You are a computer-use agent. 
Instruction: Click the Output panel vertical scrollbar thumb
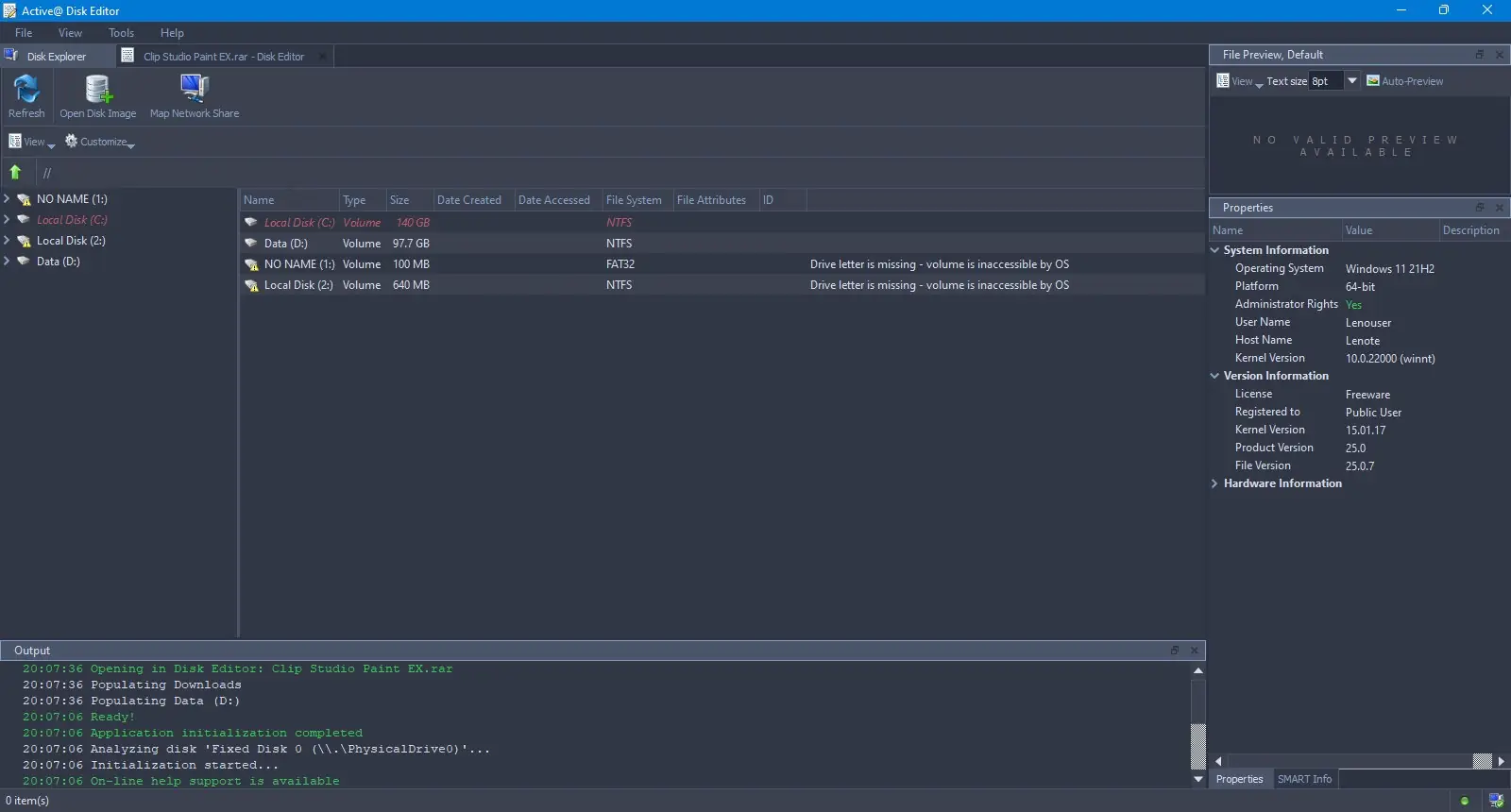point(1198,747)
